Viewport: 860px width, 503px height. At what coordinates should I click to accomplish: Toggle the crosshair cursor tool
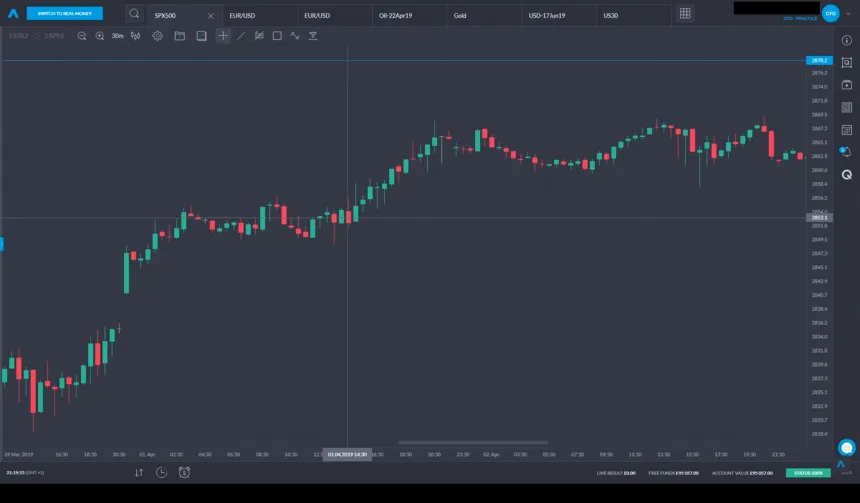pos(223,36)
